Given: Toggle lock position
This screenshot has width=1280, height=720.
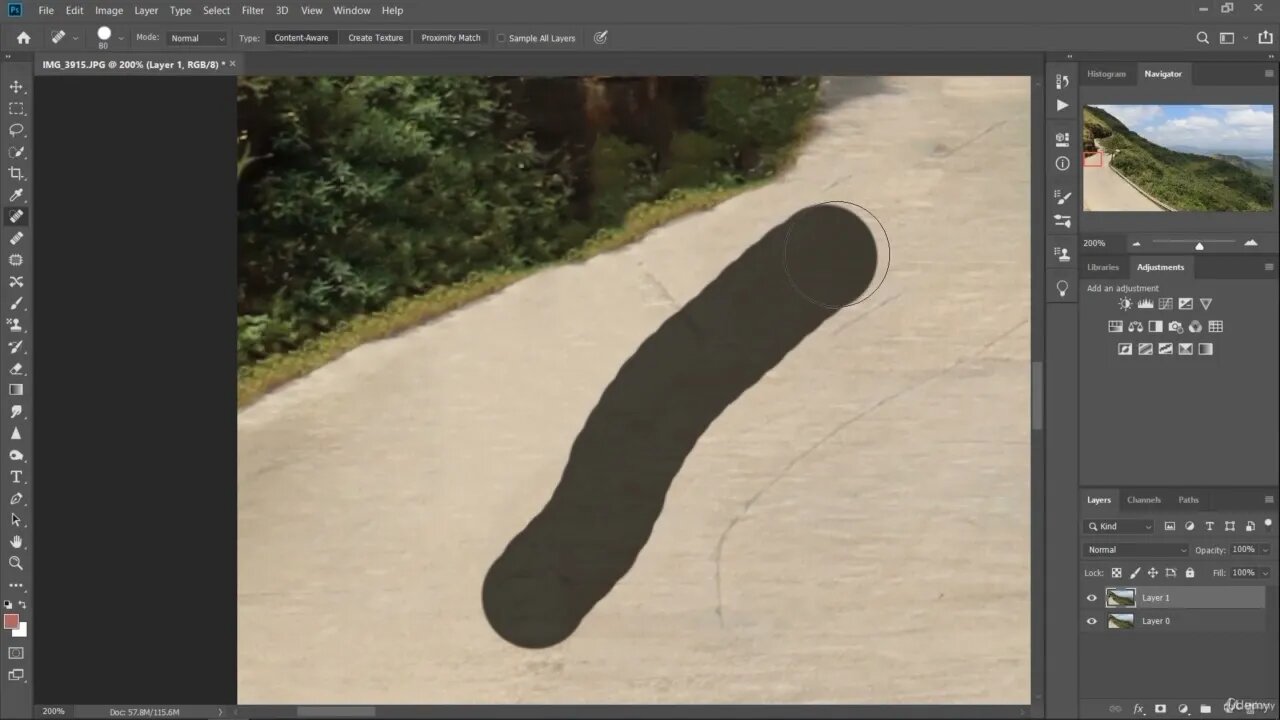Looking at the screenshot, I should [x=1153, y=573].
